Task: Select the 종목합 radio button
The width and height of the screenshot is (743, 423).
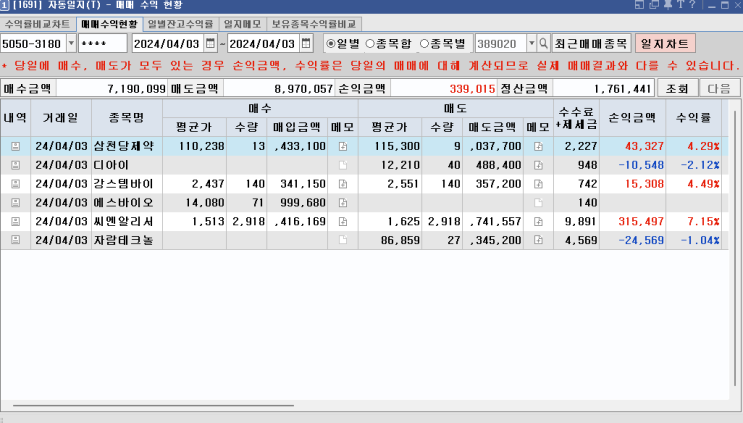Action: pos(370,44)
